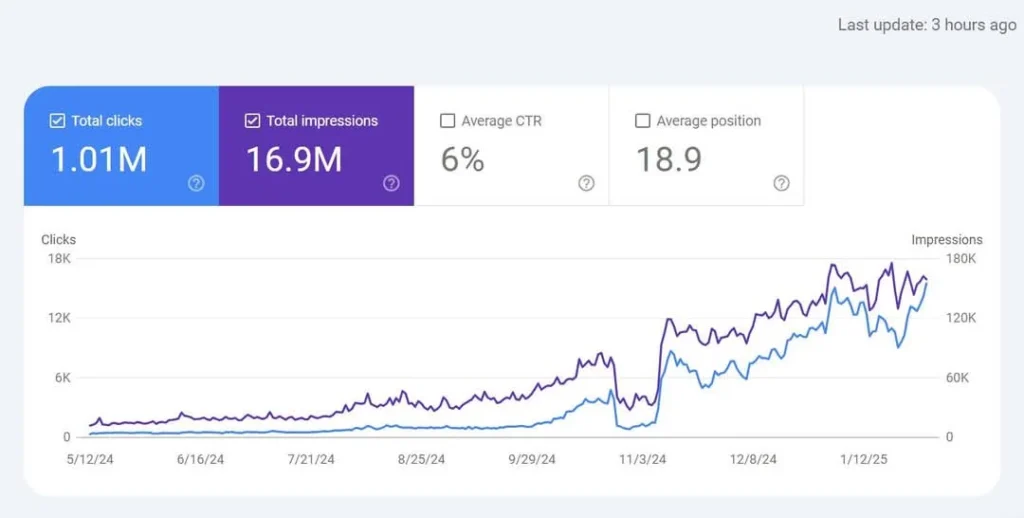Pick the 8/25/24 date on the x-axis

420,460
